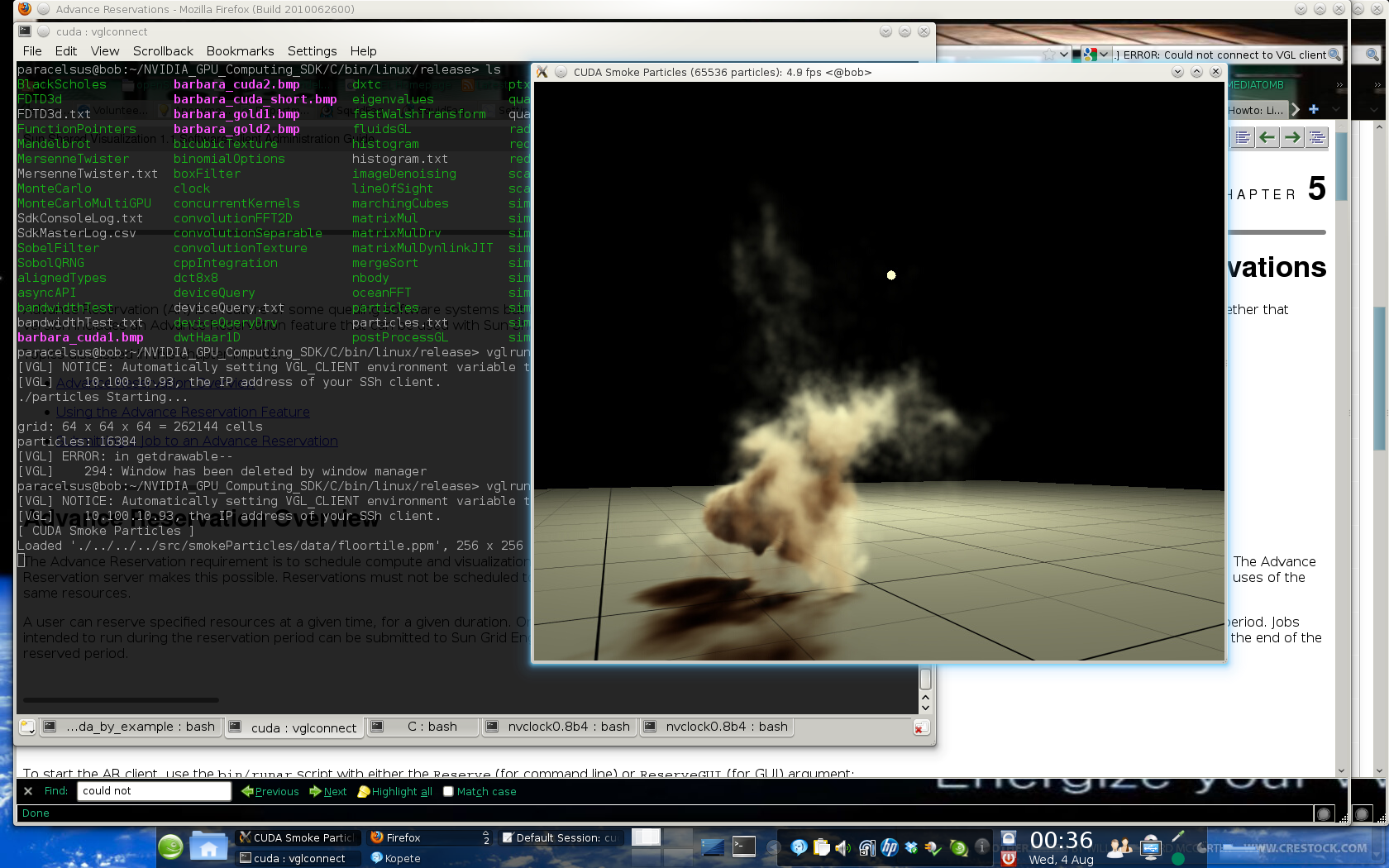Open the Firefox search engine Google icon
This screenshot has height=868, width=1389.
click(x=1091, y=55)
